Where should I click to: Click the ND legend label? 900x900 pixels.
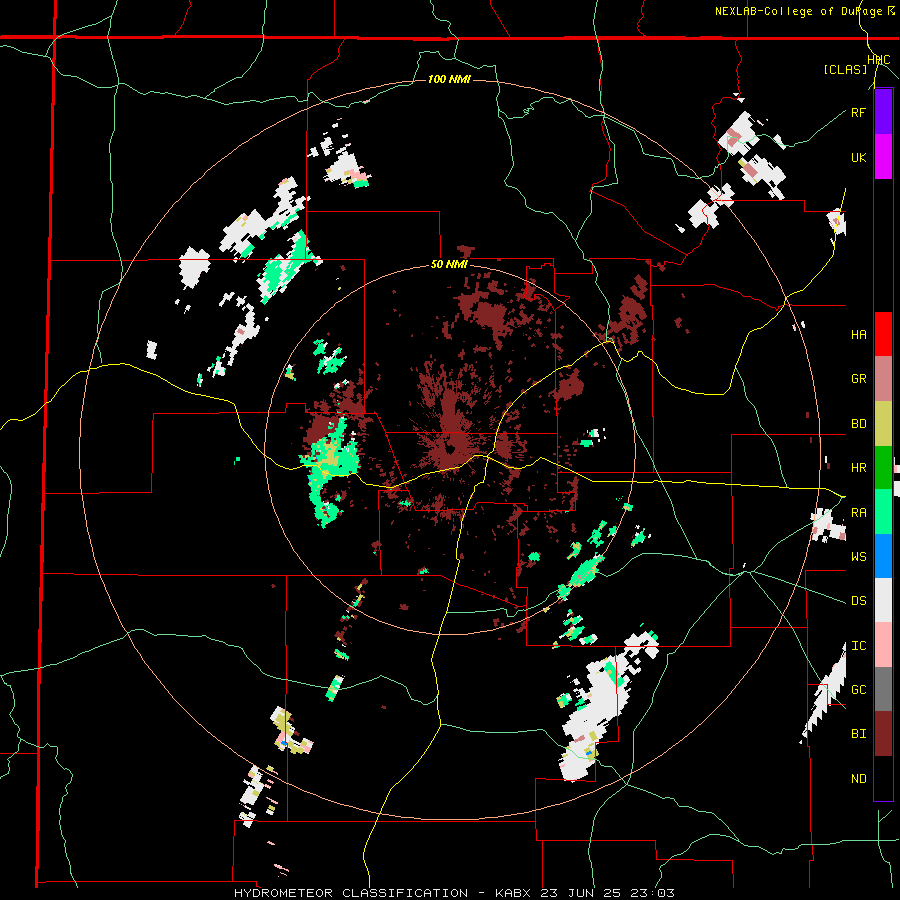[858, 779]
